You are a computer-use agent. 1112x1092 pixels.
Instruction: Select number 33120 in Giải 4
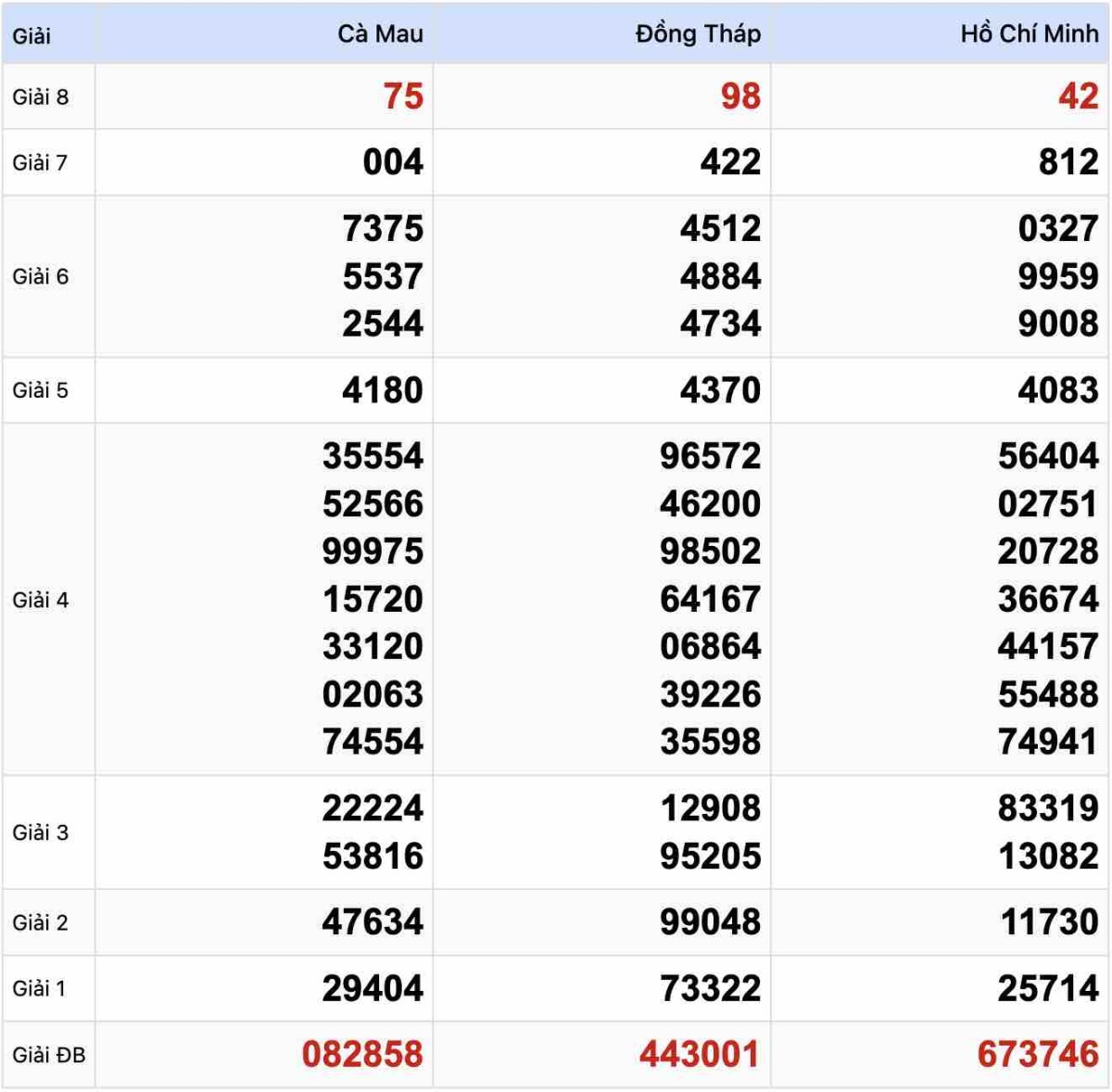pos(373,646)
